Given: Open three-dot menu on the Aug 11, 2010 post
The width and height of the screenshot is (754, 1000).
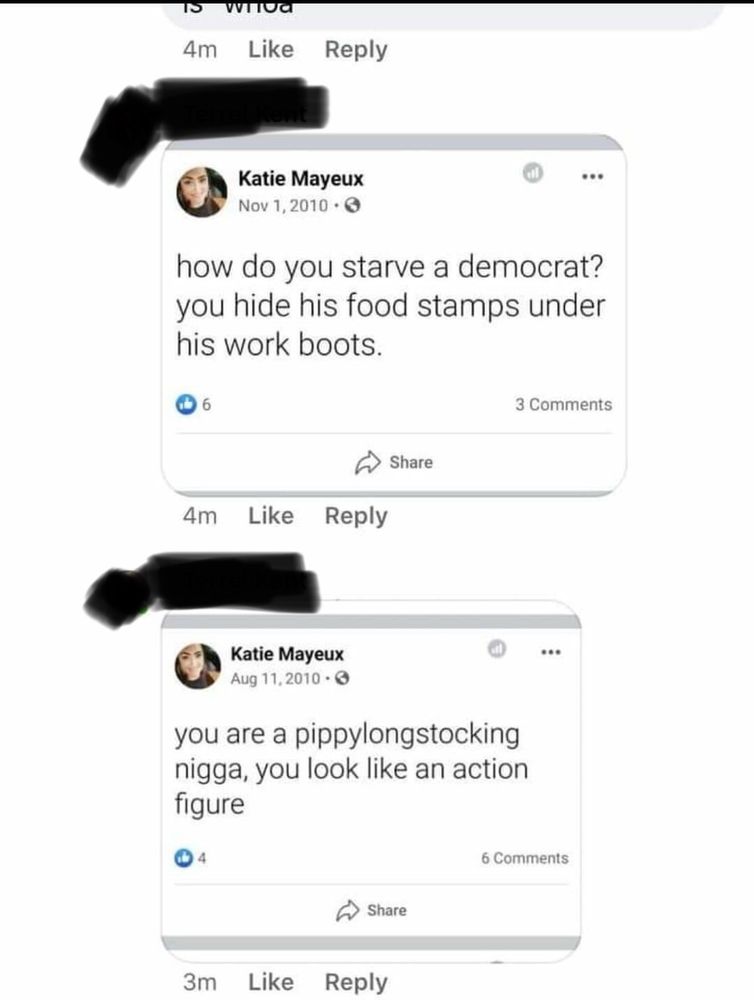Looking at the screenshot, I should pos(551,653).
